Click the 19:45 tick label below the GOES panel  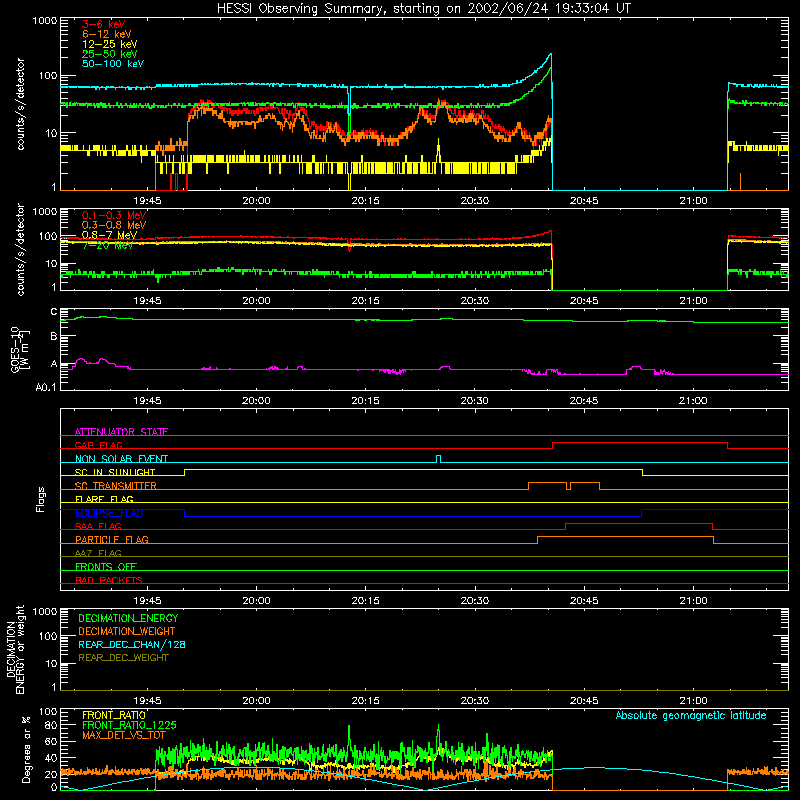tap(147, 401)
